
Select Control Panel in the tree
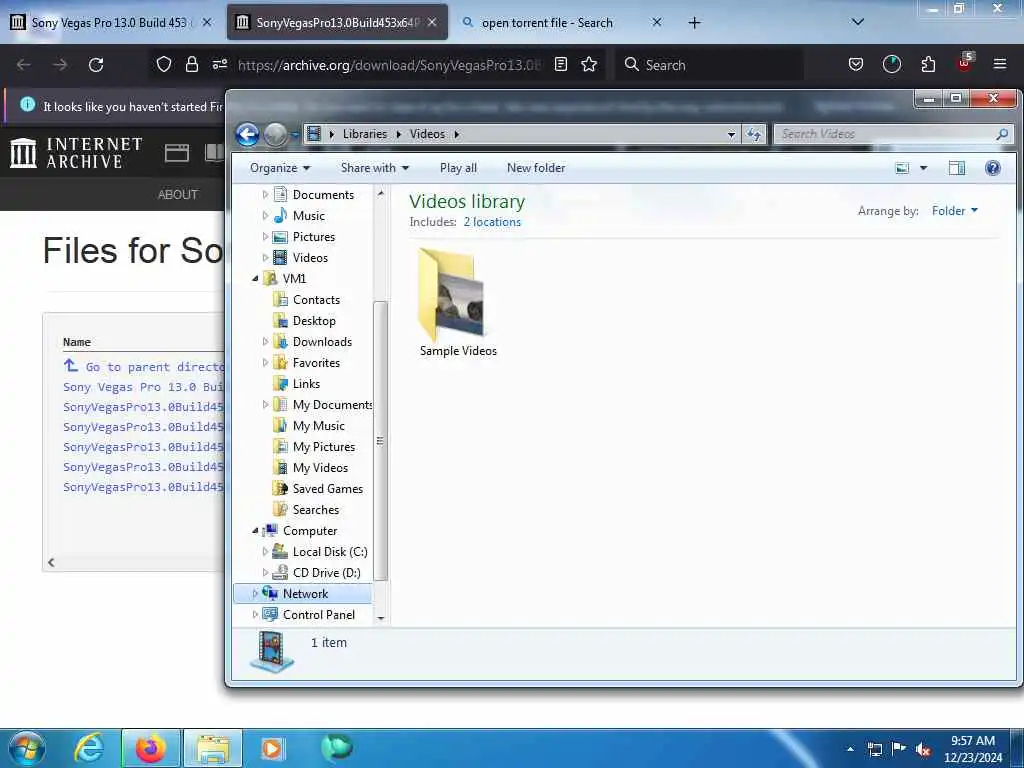pyautogui.click(x=319, y=615)
